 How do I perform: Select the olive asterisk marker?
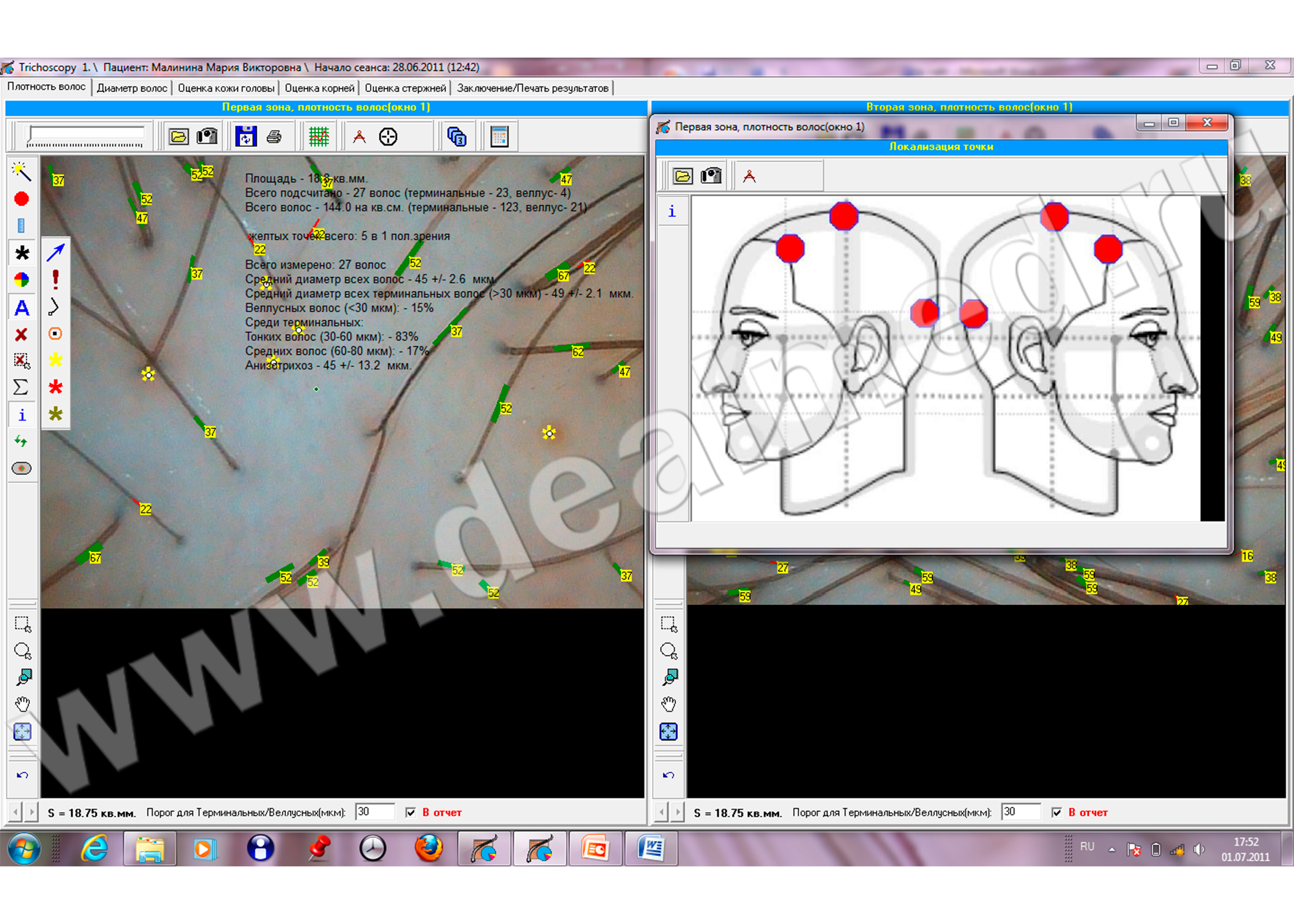coord(56,414)
